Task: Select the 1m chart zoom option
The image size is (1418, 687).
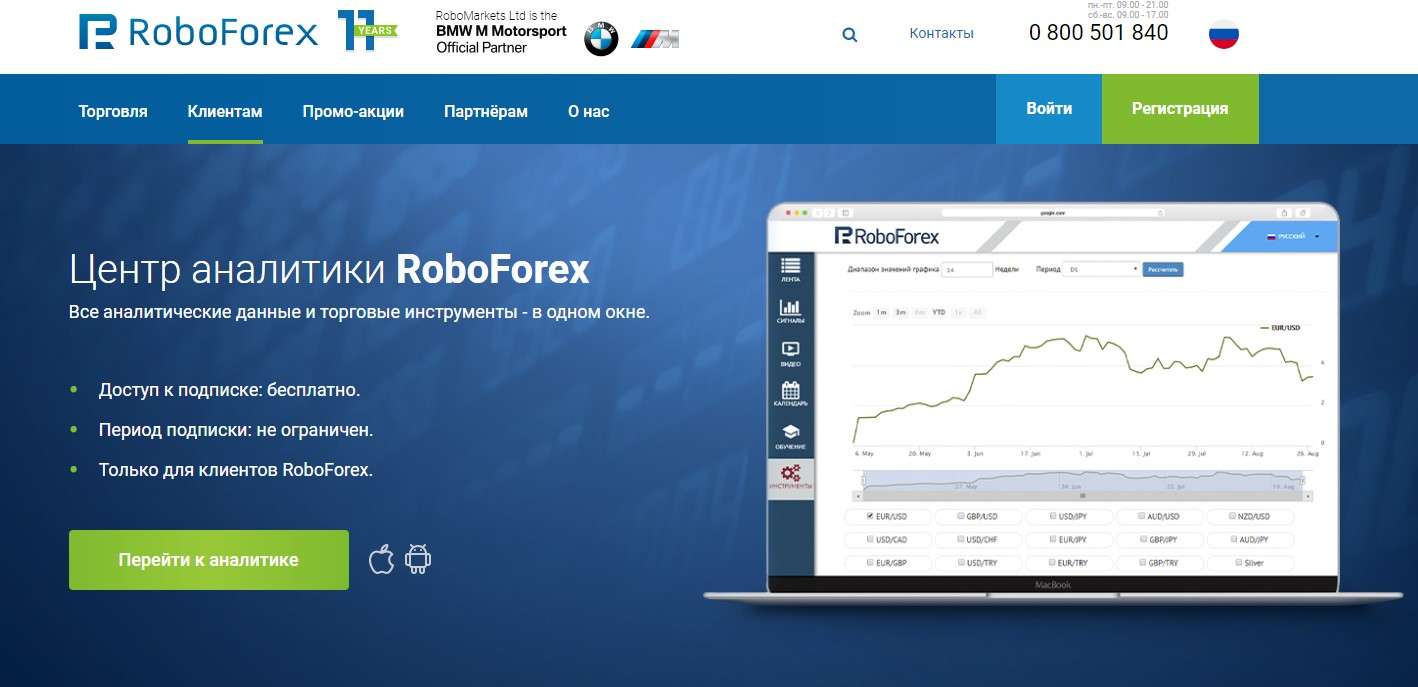Action: [x=882, y=312]
